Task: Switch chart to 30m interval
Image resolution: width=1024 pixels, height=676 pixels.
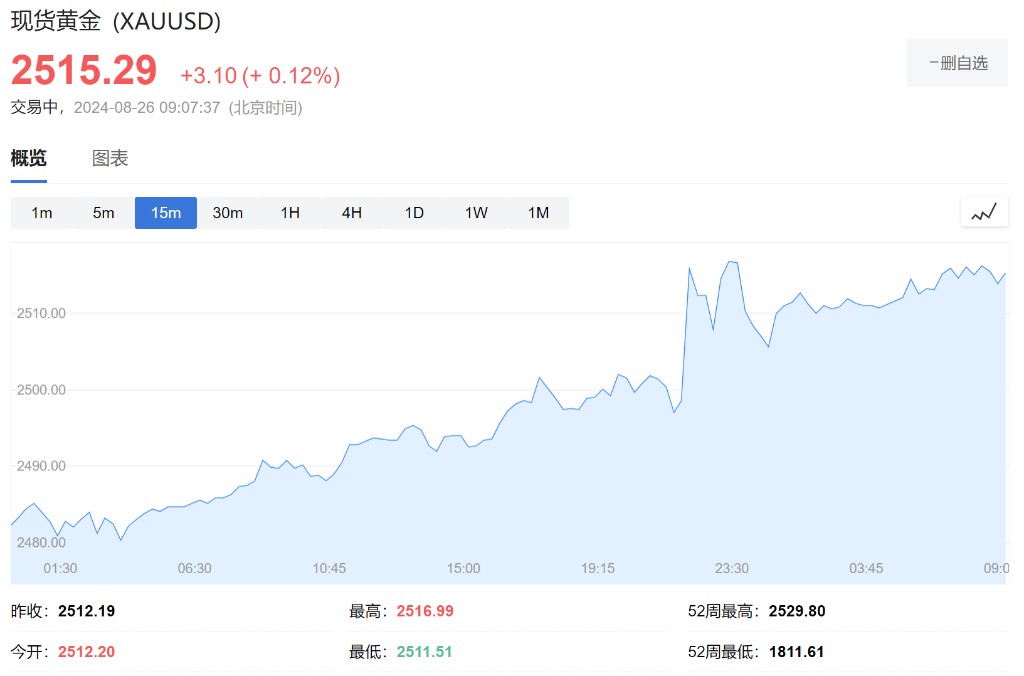Action: (x=228, y=213)
